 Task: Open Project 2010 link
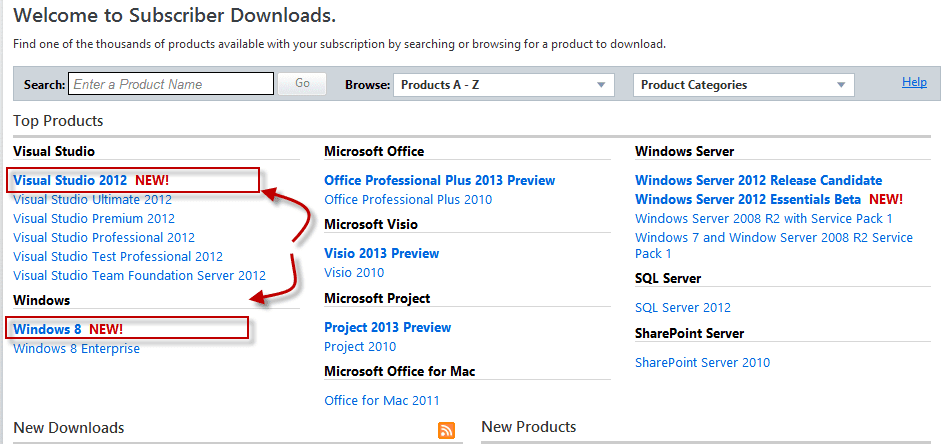360,347
